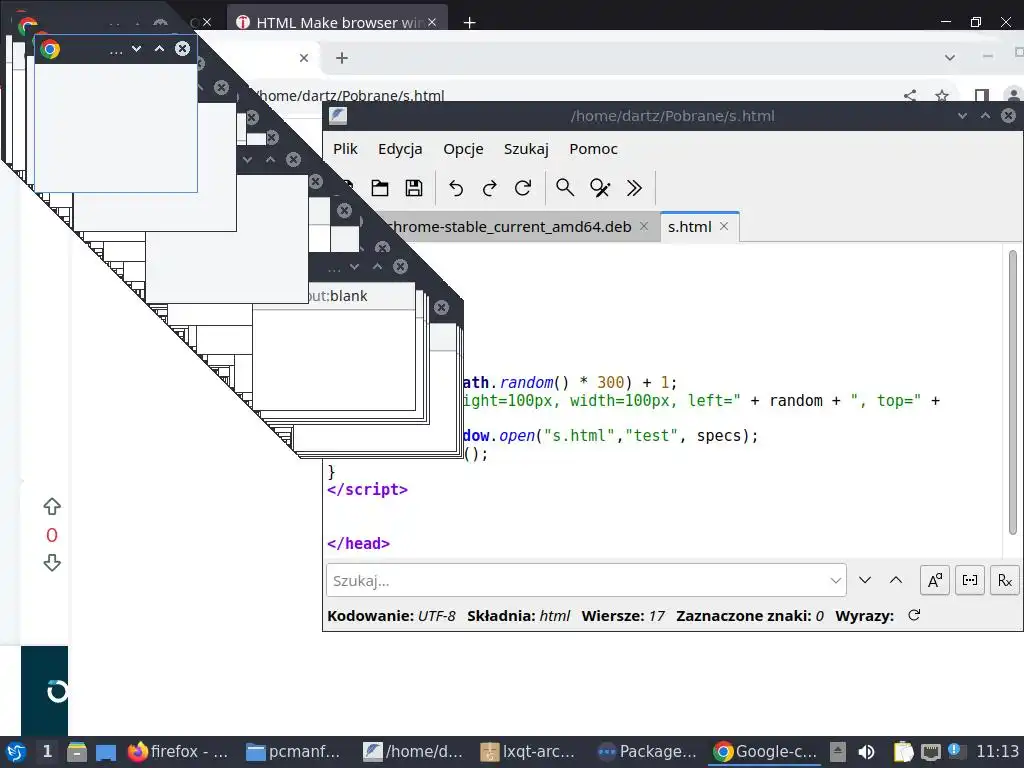The width and height of the screenshot is (1024, 768).
Task: Click the save floppy disk toolbar icon
Action: 414,188
